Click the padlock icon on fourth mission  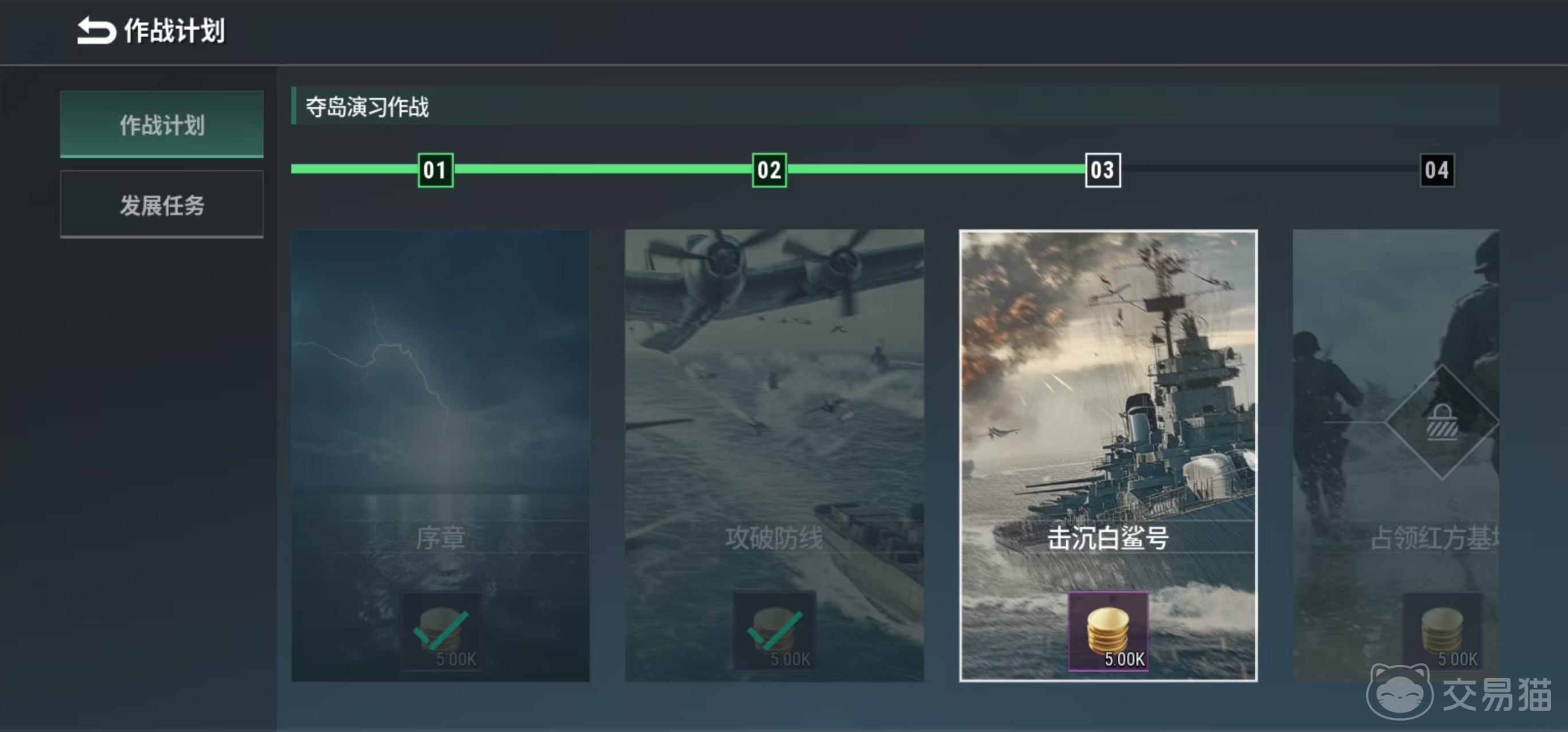1441,422
